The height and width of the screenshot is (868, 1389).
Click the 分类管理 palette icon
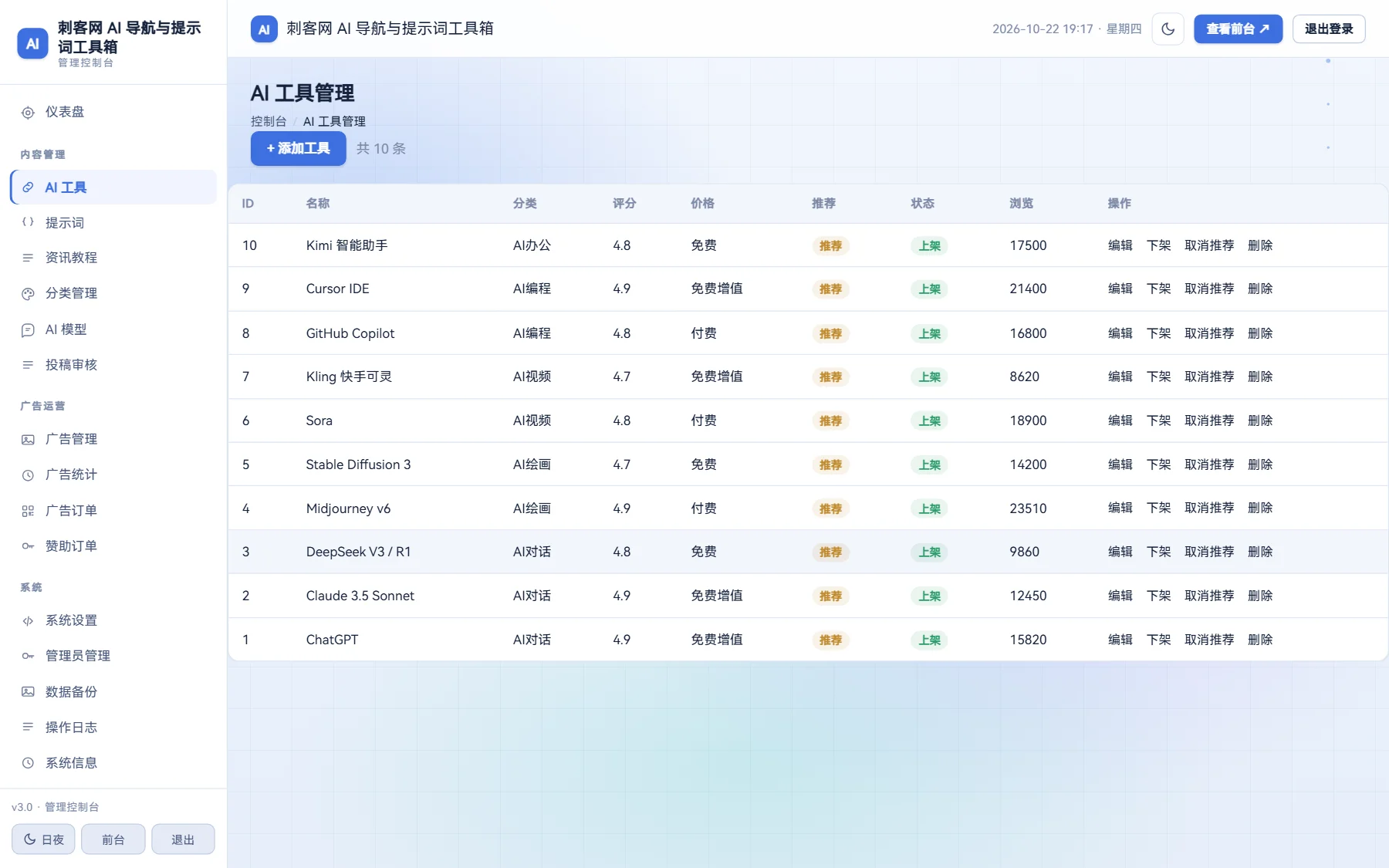pyautogui.click(x=28, y=293)
